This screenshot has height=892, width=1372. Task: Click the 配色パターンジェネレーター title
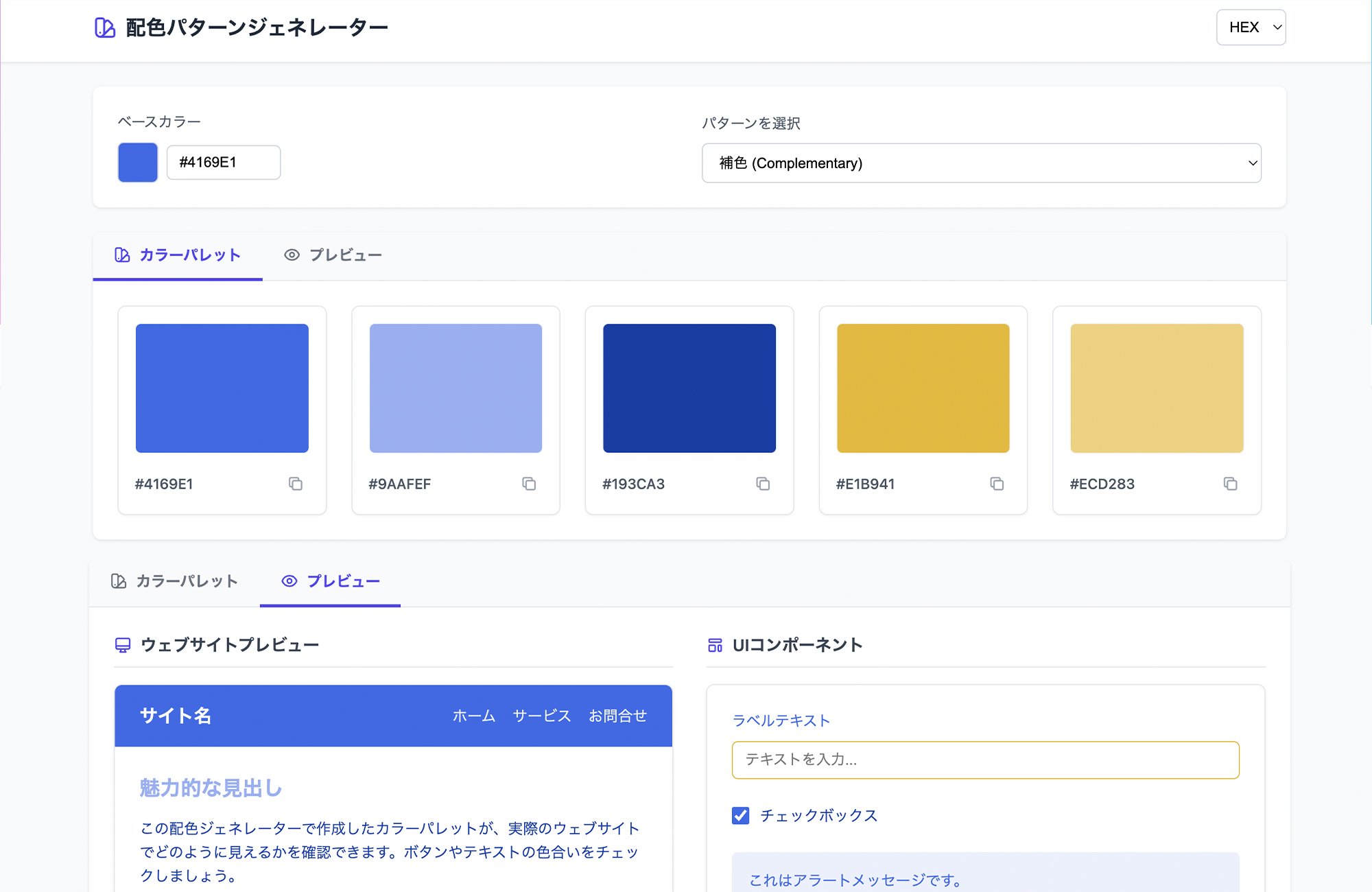click(x=257, y=27)
